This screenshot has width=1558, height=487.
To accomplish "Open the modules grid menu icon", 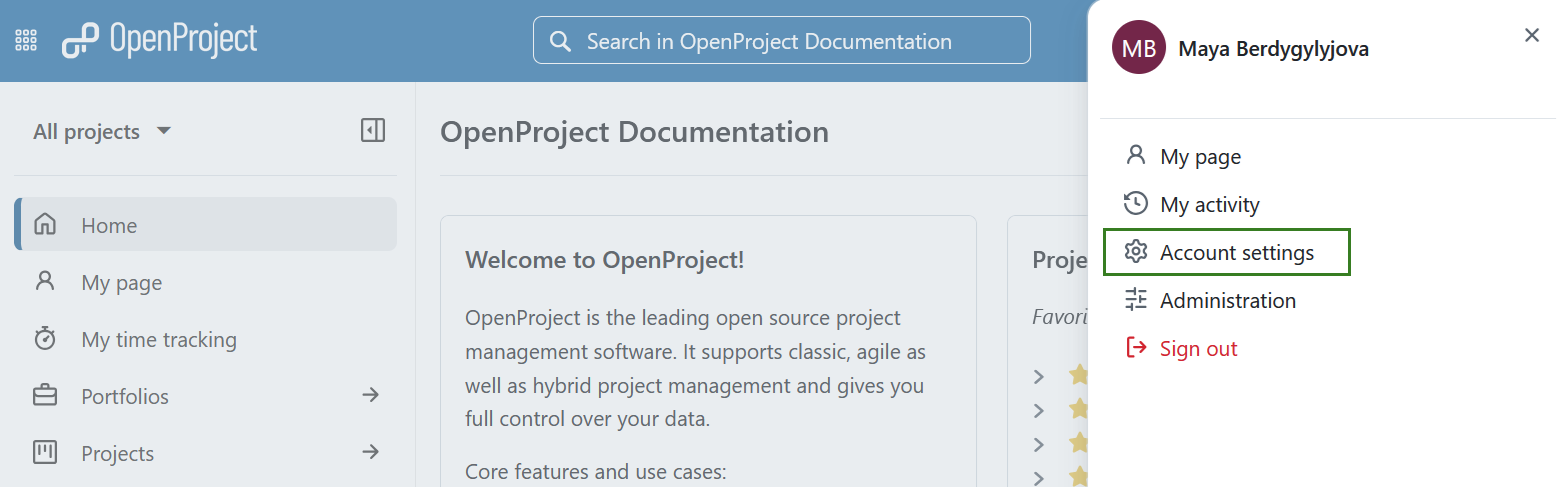I will (26, 41).
